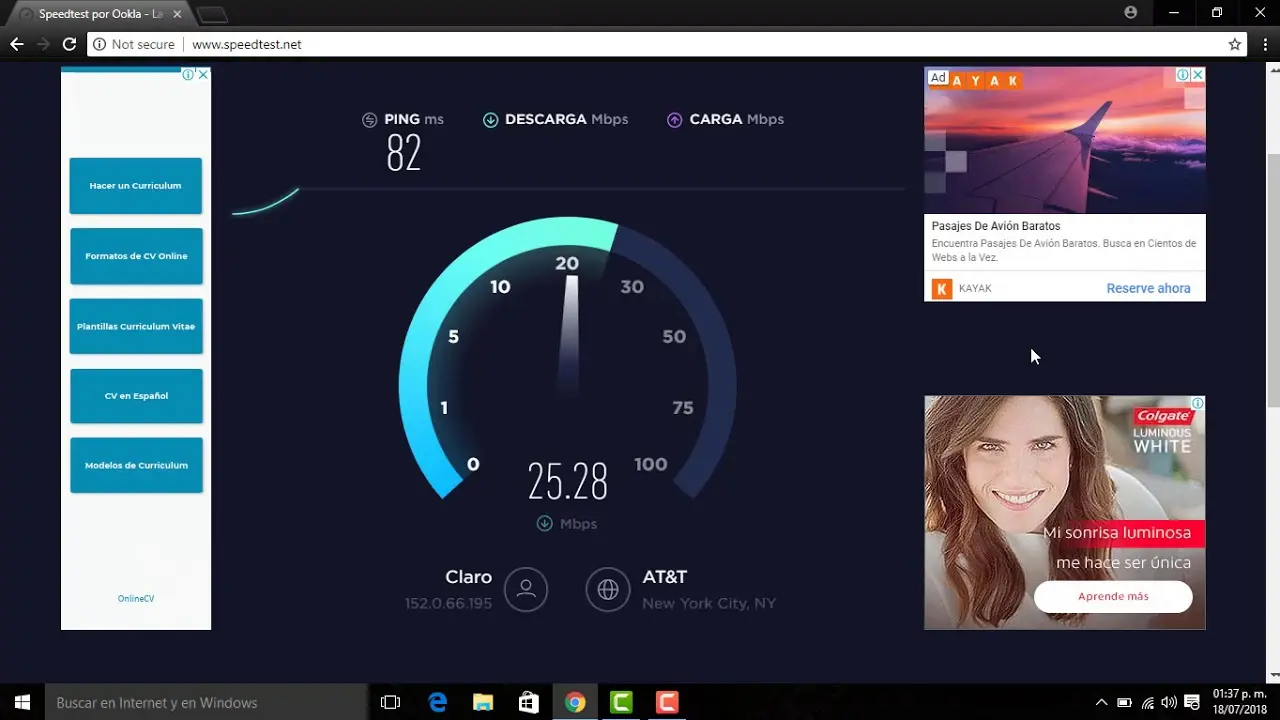Reload the Speedtest page
The width and height of the screenshot is (1280, 720).
[69, 44]
